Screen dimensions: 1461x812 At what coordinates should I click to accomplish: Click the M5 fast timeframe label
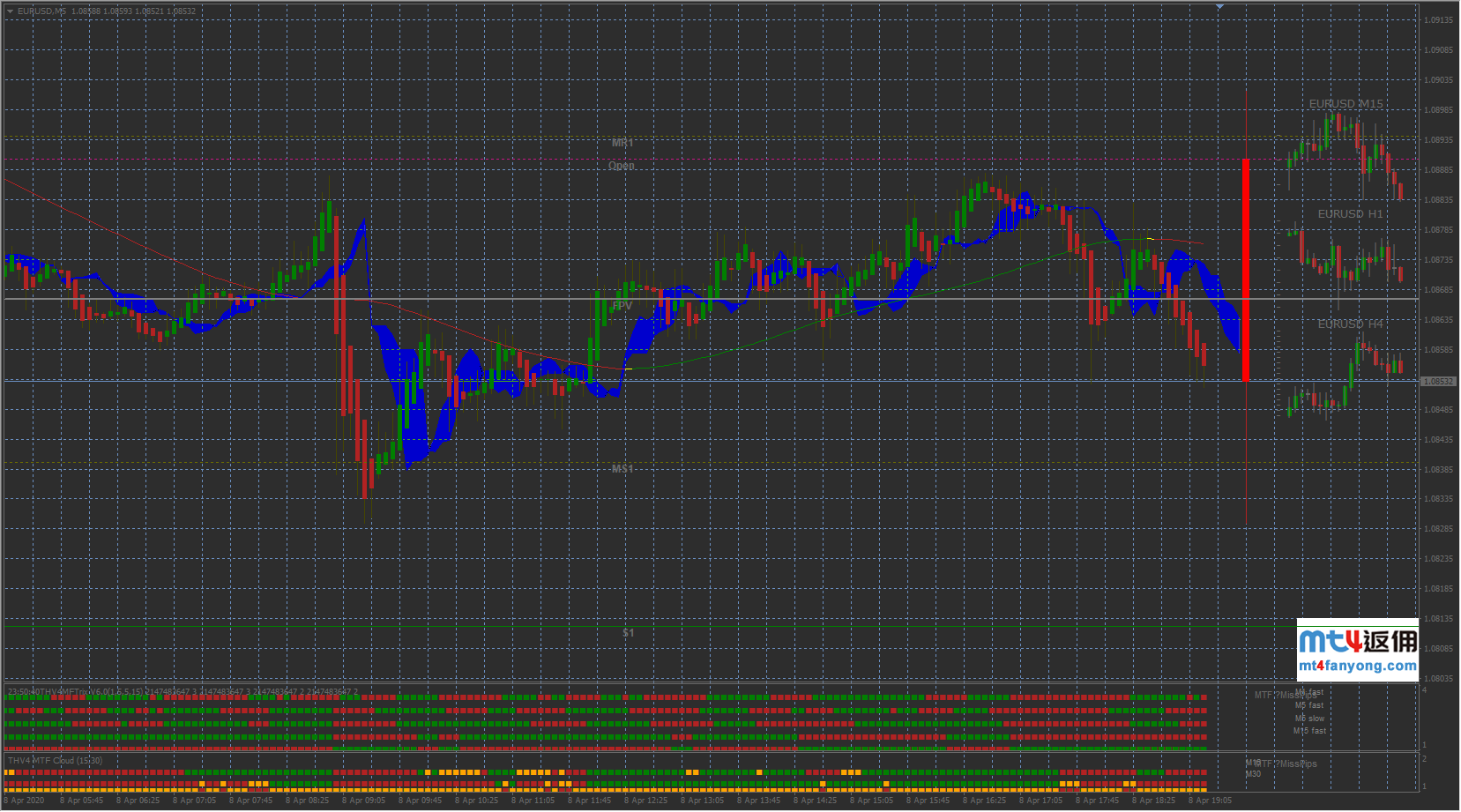(x=1309, y=705)
